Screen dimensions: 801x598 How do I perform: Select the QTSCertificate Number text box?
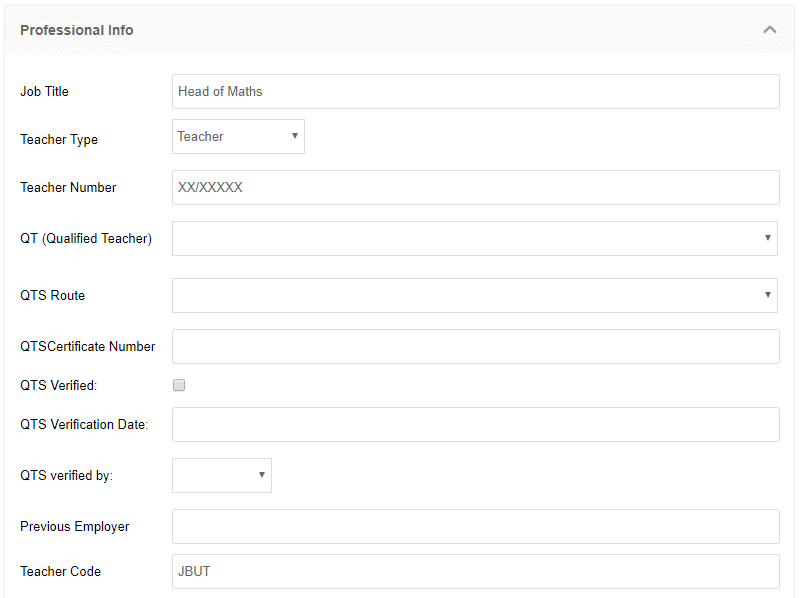tap(476, 346)
